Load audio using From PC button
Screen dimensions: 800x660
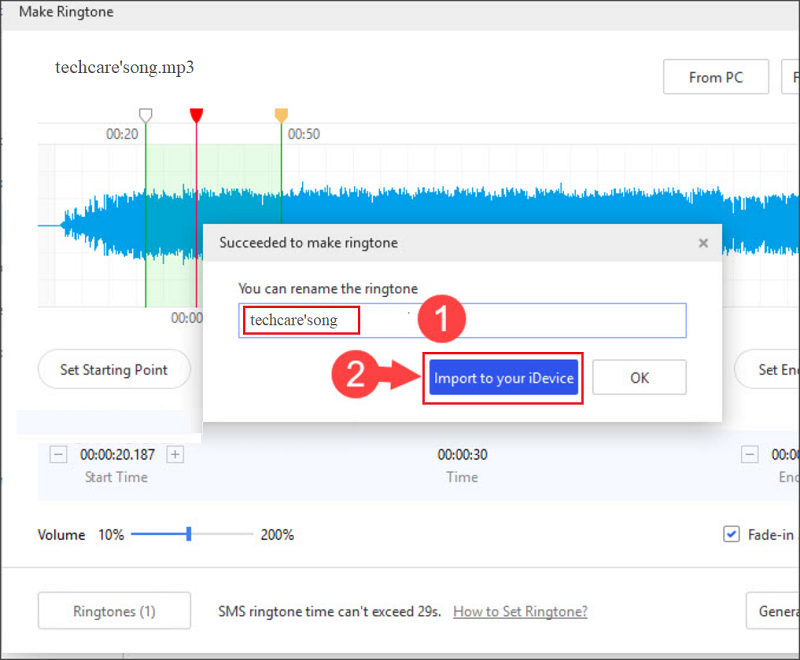click(x=715, y=77)
